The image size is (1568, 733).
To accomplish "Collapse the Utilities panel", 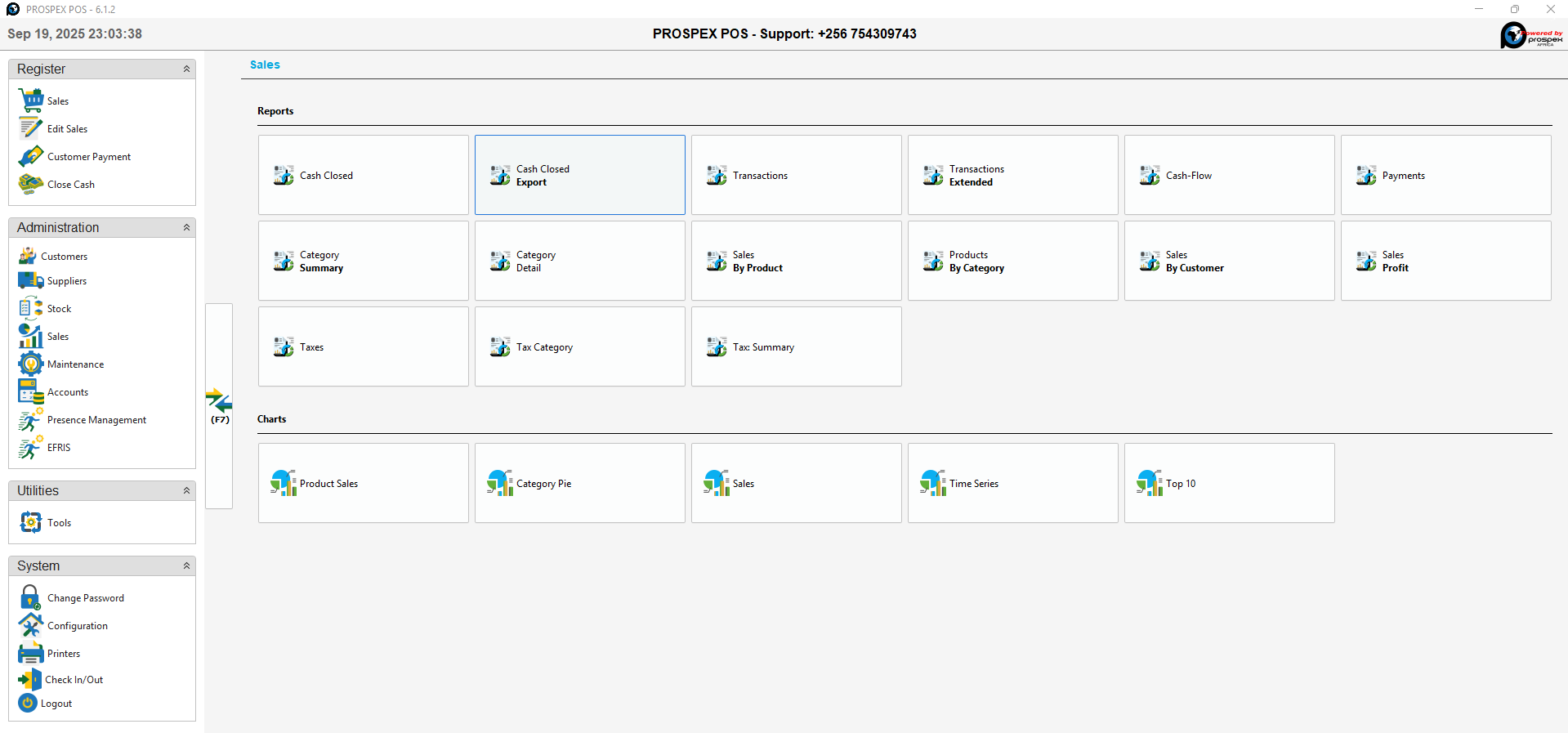I will (186, 491).
